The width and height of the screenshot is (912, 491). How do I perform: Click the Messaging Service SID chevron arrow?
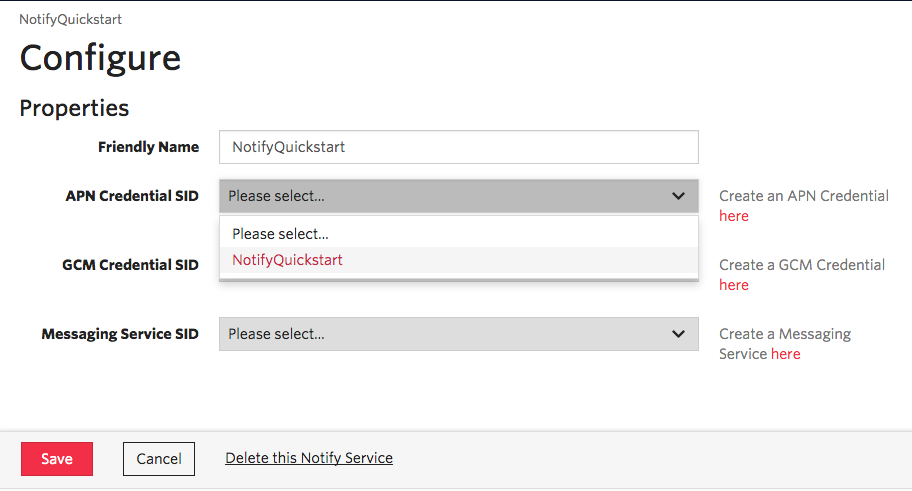[678, 334]
